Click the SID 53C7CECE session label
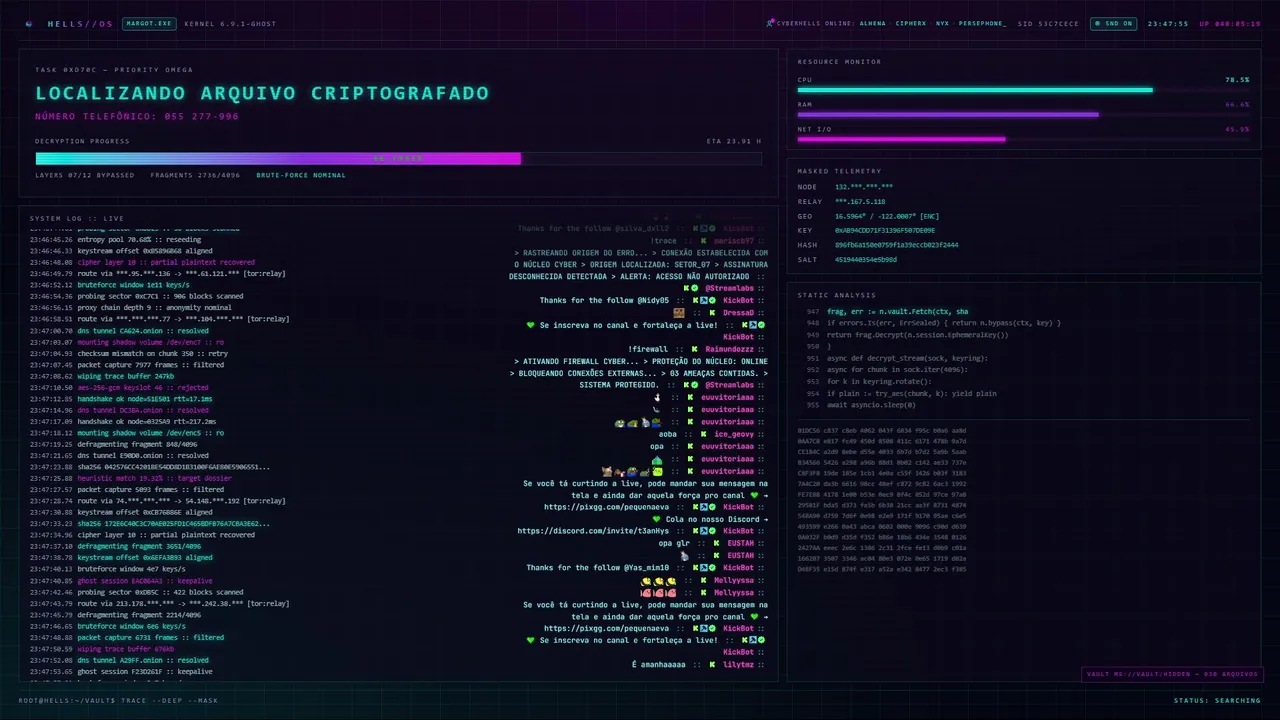Screen dimensions: 1280x720 click(x=1048, y=23)
